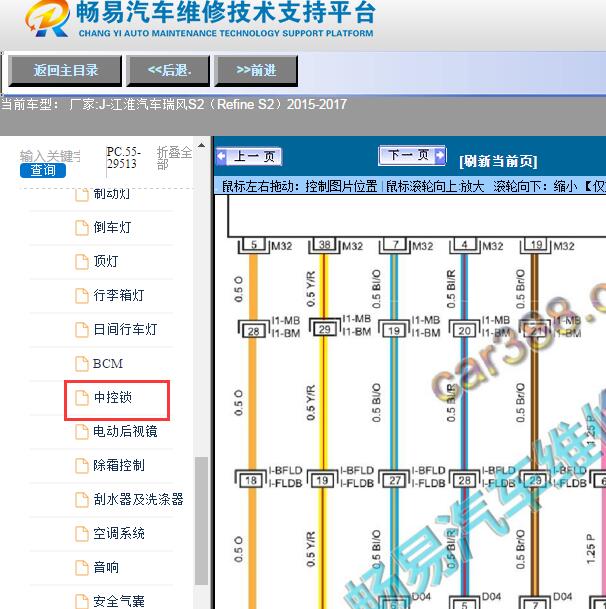Open 空调系统 tree item
606x609 pixels.
(119, 533)
